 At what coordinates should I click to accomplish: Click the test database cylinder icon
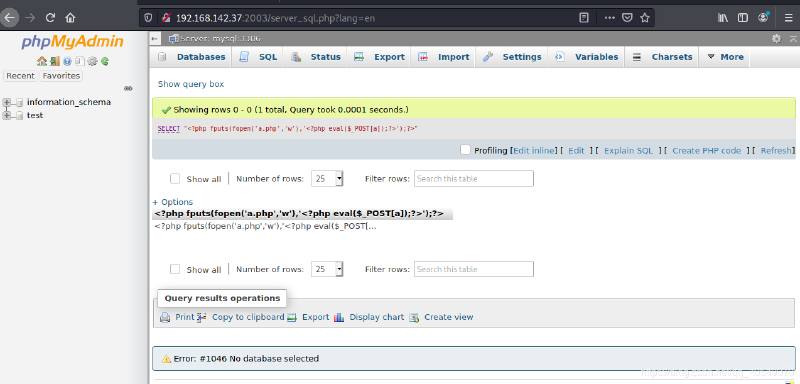coord(19,115)
